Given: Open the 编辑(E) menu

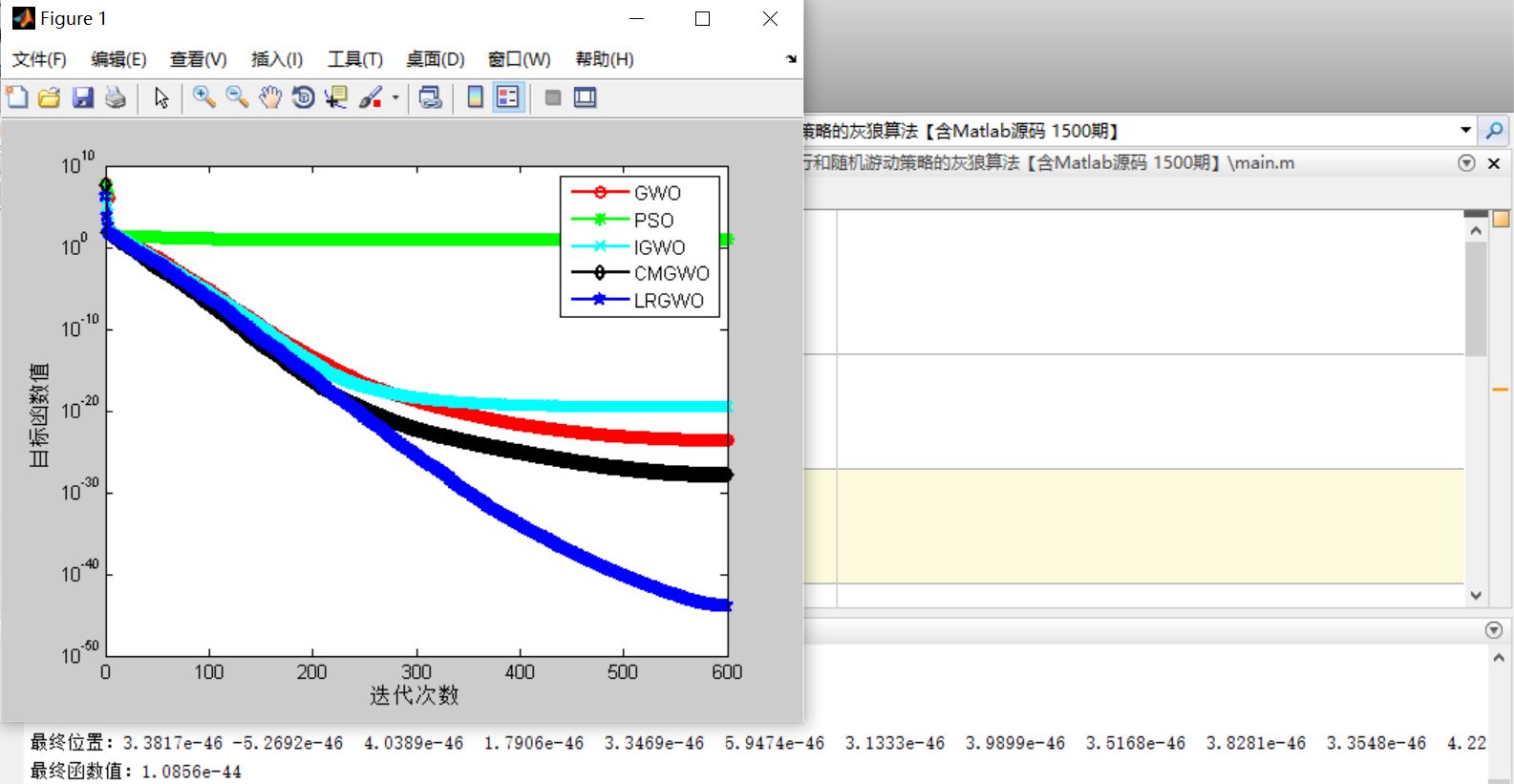Looking at the screenshot, I should (118, 59).
